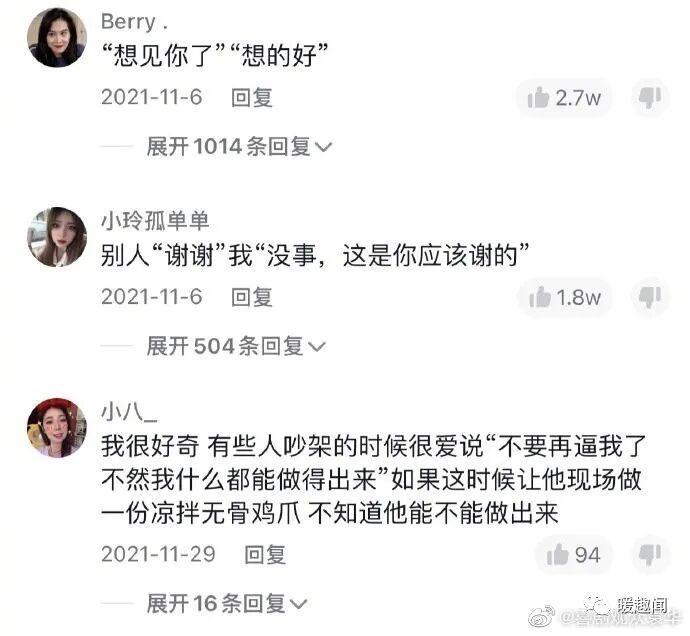Reply to 小玲孤单单's comment via 回复

(x=252, y=297)
